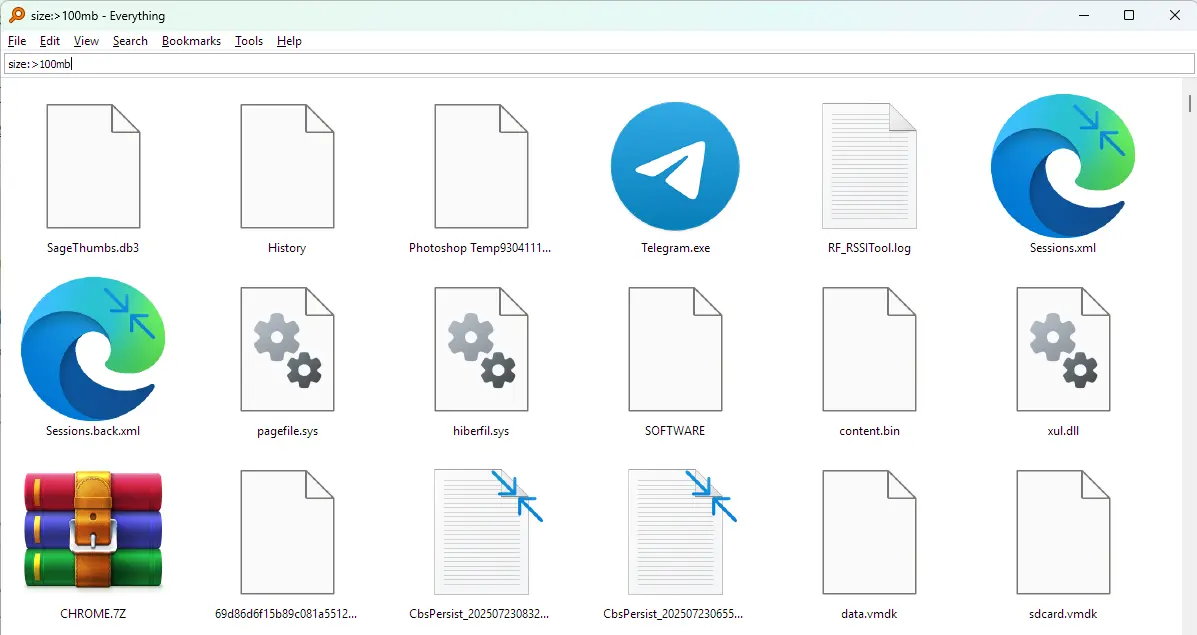Select the CHROME.7Z archive icon
This screenshot has height=635, width=1197.
tap(93, 531)
